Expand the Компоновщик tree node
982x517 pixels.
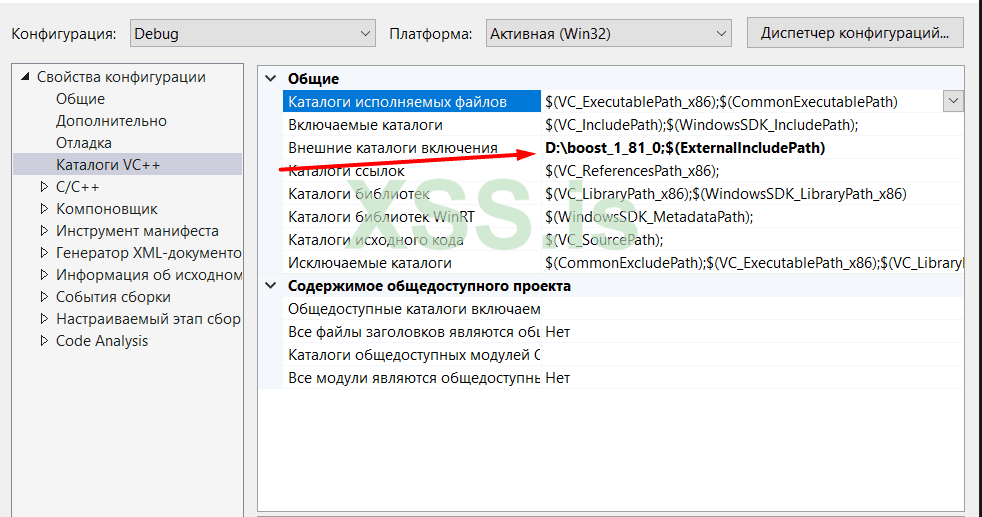tap(44, 208)
